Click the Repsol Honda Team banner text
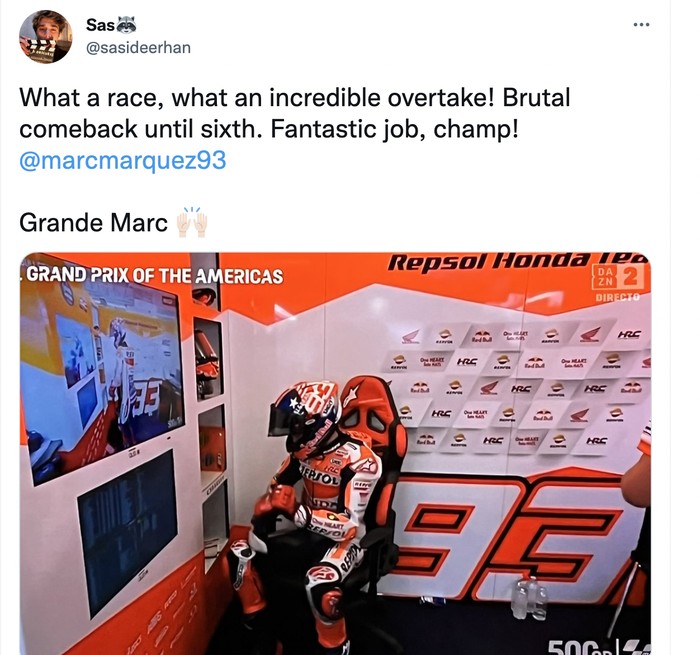Image resolution: width=700 pixels, height=655 pixels. point(517,262)
